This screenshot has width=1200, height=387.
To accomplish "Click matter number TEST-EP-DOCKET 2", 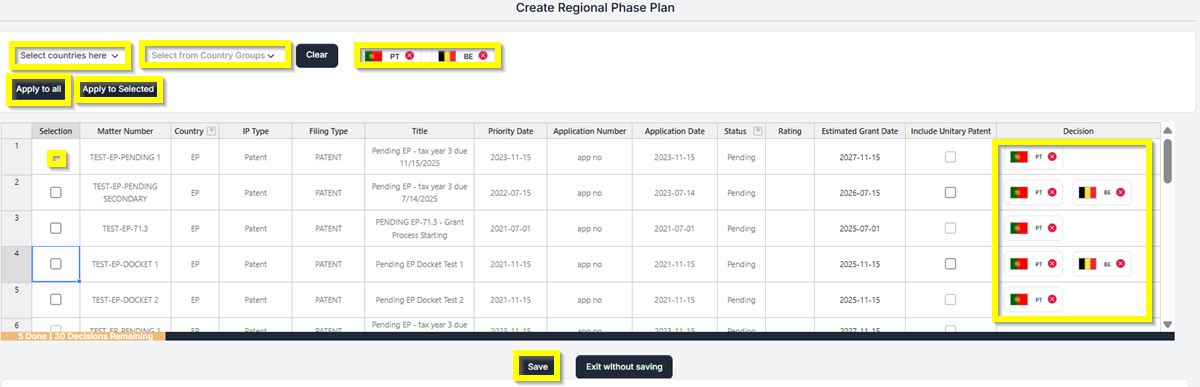I will (x=125, y=300).
